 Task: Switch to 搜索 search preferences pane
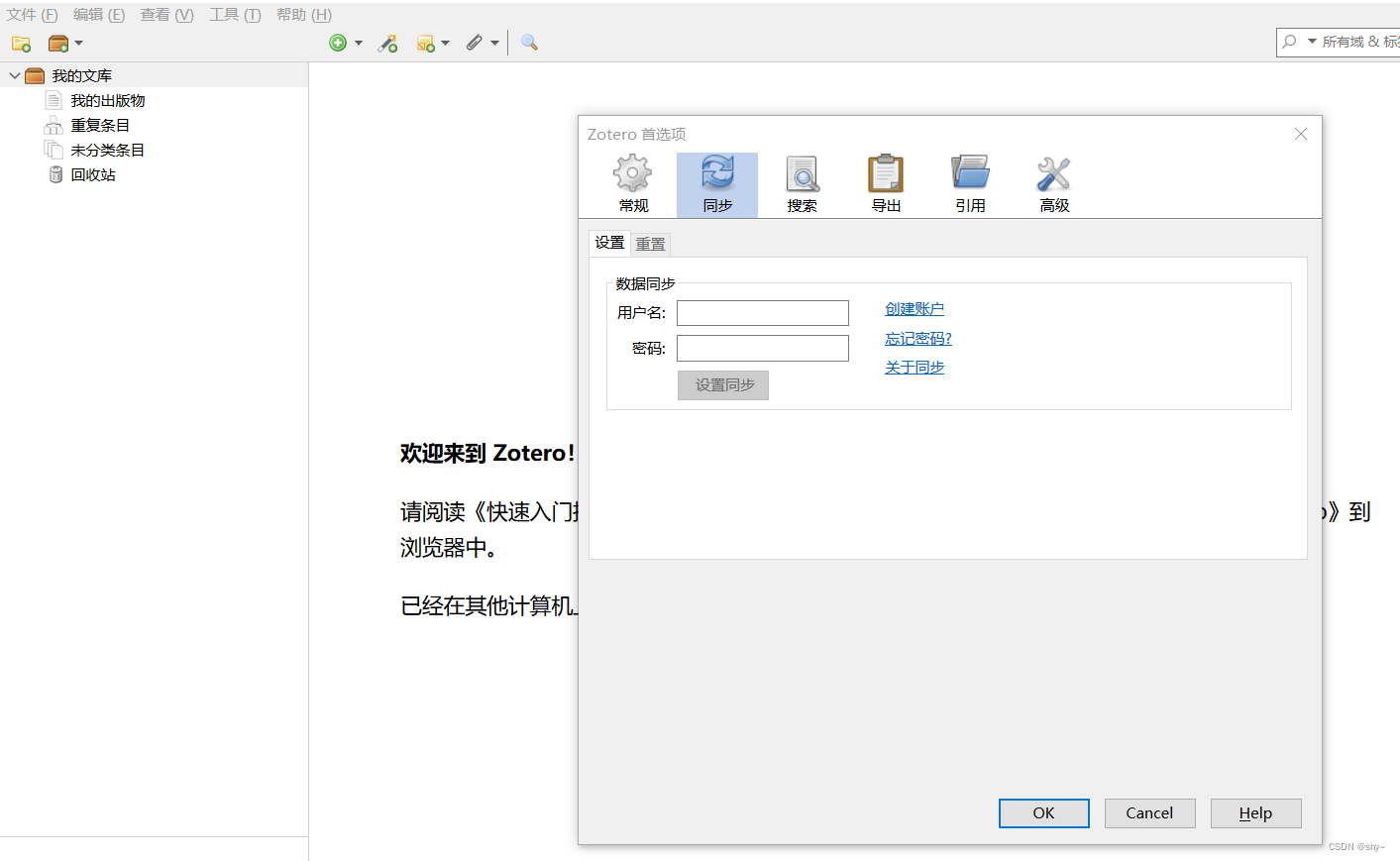coord(802,185)
